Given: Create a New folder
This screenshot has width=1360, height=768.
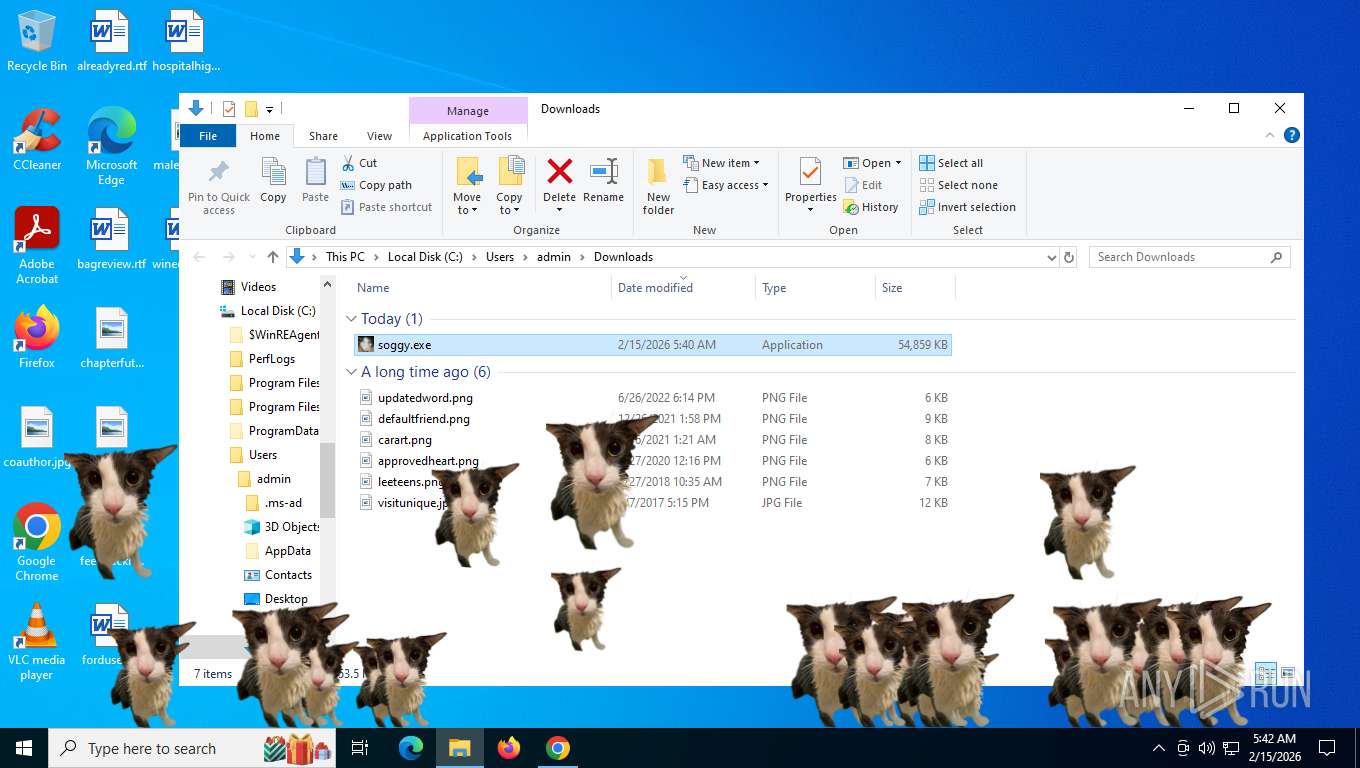Looking at the screenshot, I should (658, 186).
